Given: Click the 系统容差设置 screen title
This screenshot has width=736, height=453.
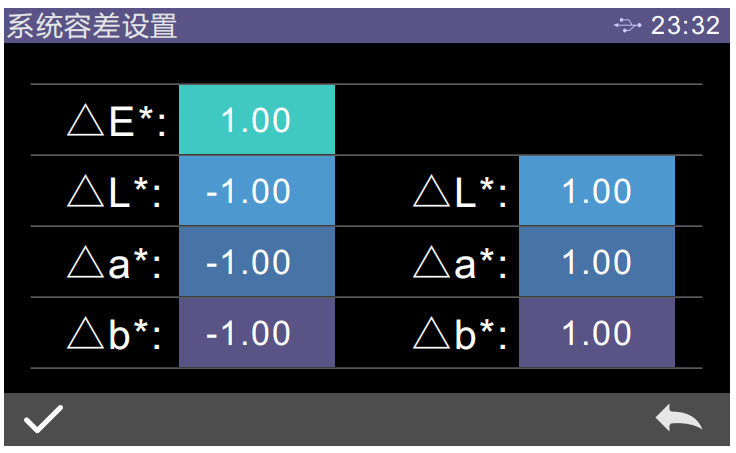Looking at the screenshot, I should 92,26.
